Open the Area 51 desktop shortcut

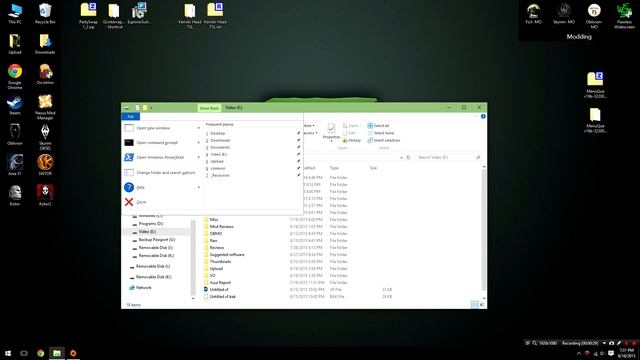click(15, 165)
